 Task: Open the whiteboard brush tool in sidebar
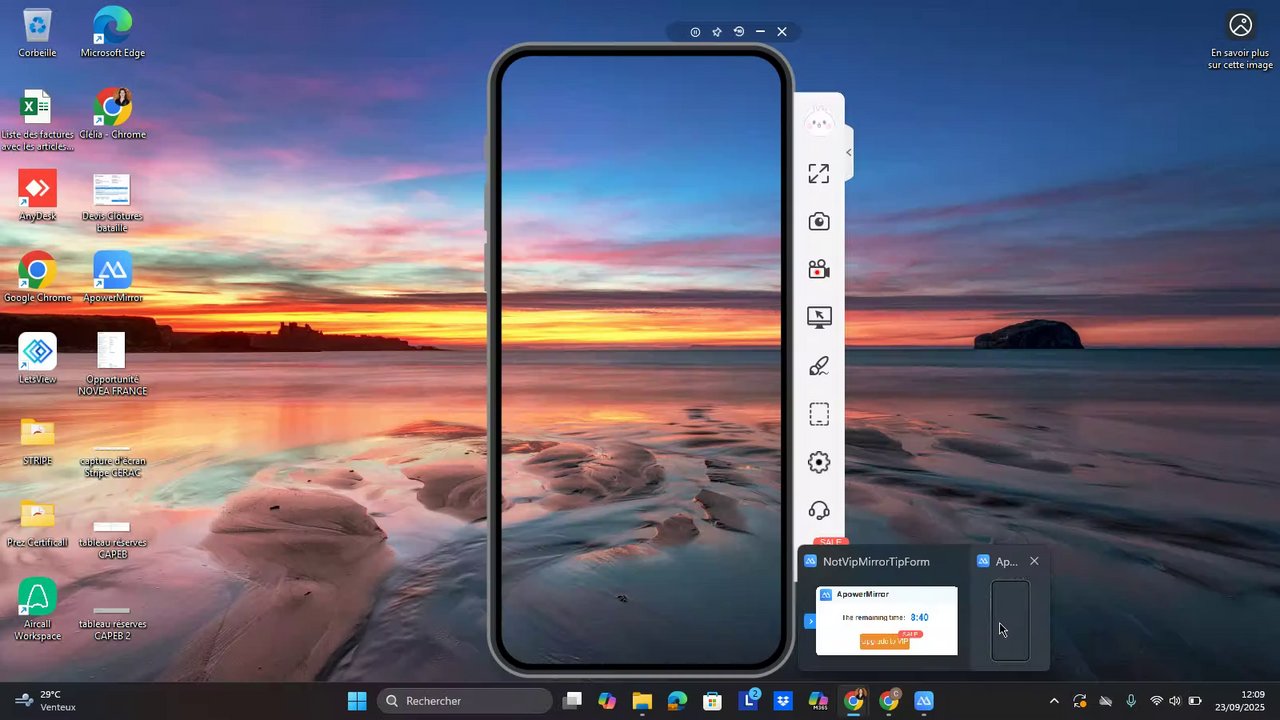coord(819,366)
